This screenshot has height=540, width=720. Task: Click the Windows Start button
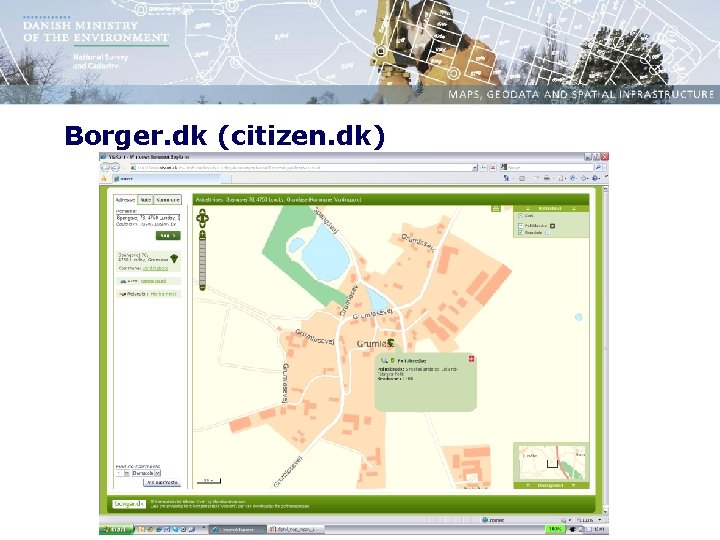[x=116, y=529]
